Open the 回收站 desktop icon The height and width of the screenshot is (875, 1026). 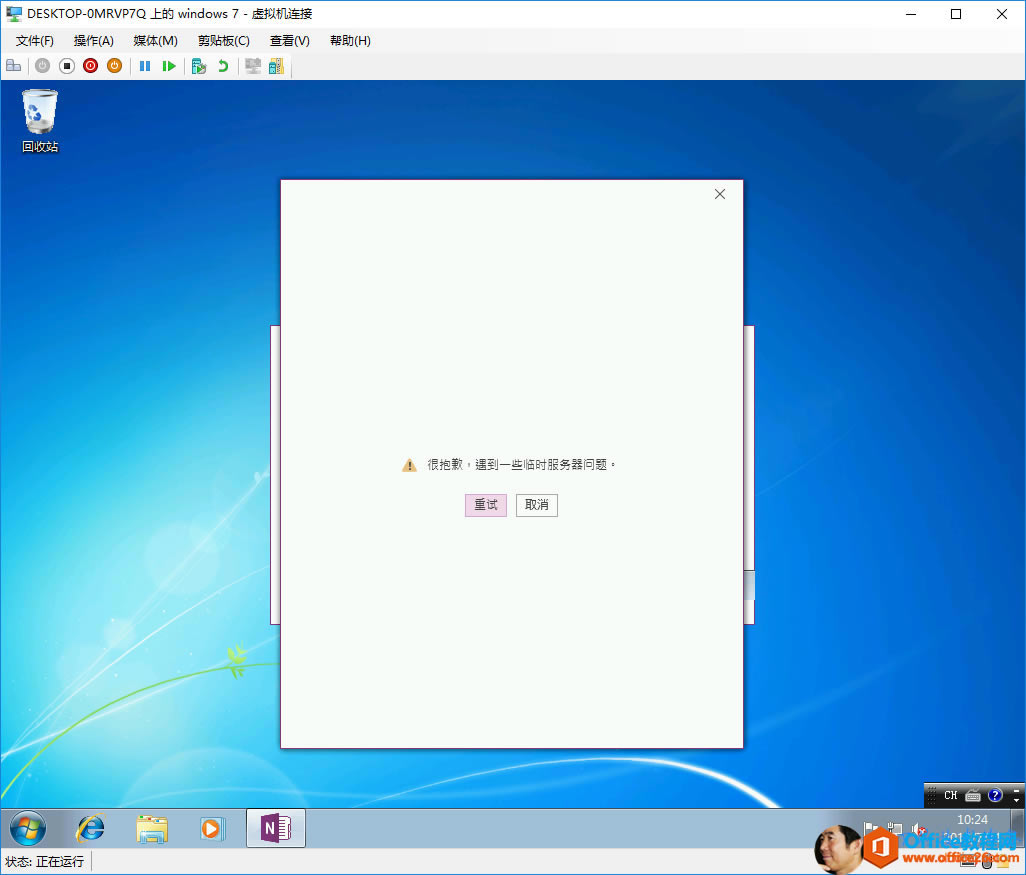[x=38, y=115]
